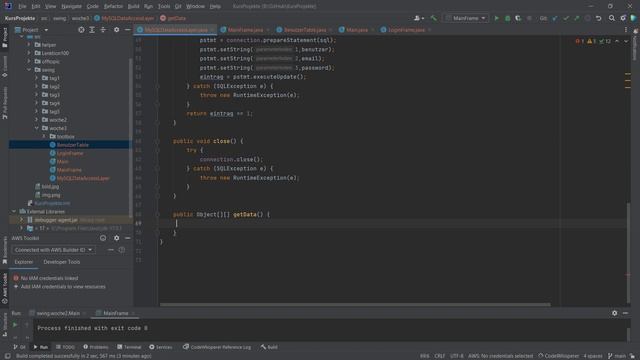
Task: Open the Problems tool window
Action: 96,347
